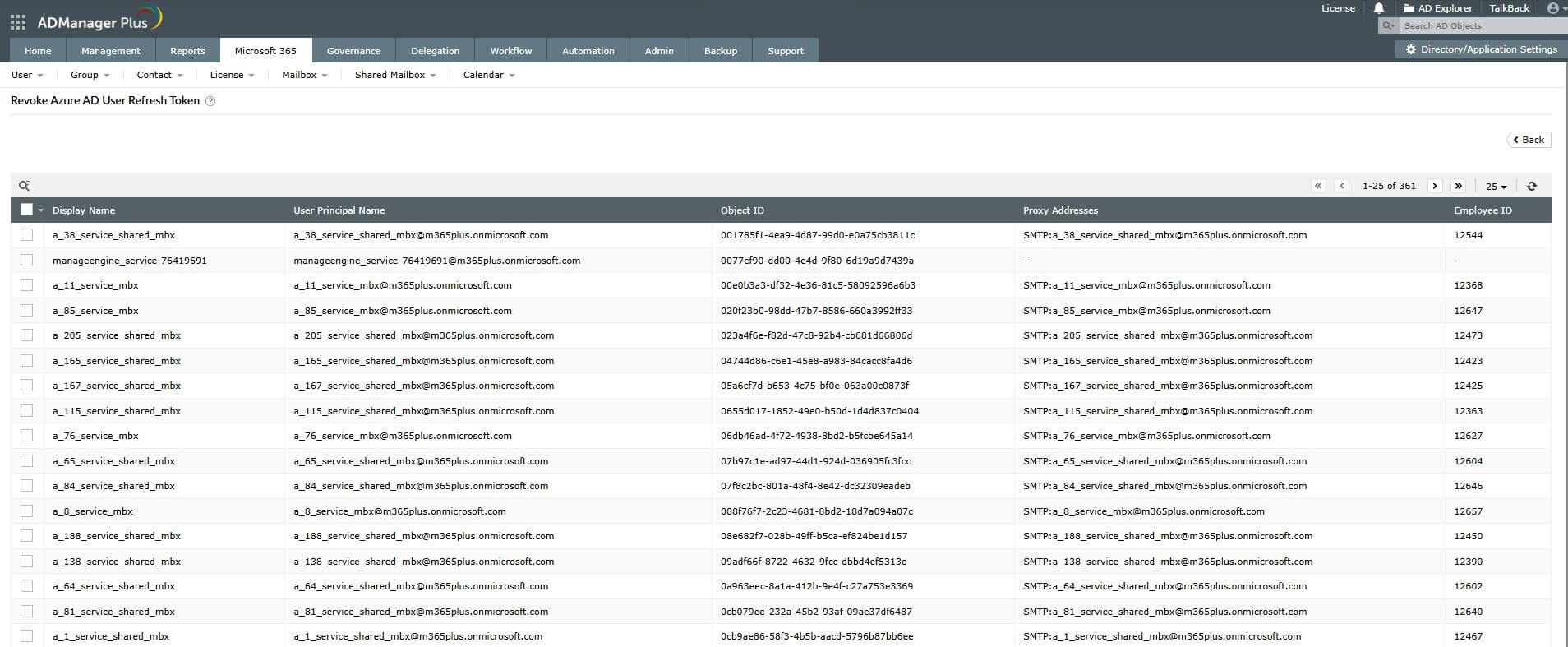The height and width of the screenshot is (647, 1568).
Task: Jump to last page of results
Action: (x=1459, y=186)
